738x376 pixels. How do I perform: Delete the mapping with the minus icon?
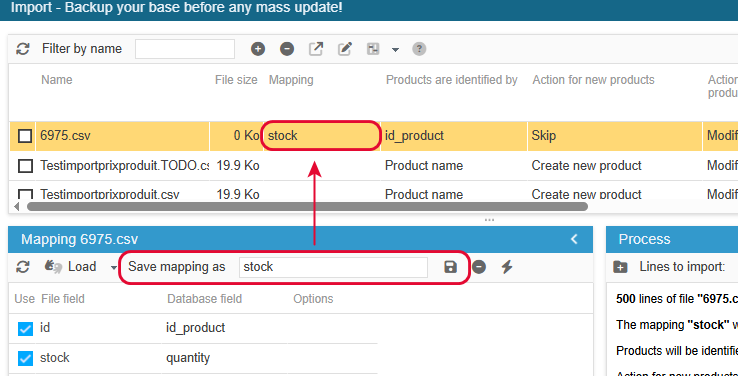(479, 267)
